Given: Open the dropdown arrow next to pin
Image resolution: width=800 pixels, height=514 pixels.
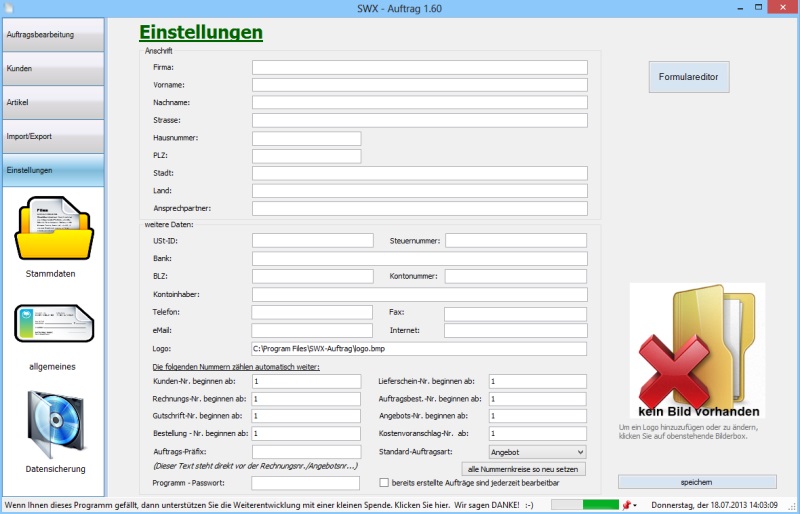Looking at the screenshot, I should coord(636,506).
